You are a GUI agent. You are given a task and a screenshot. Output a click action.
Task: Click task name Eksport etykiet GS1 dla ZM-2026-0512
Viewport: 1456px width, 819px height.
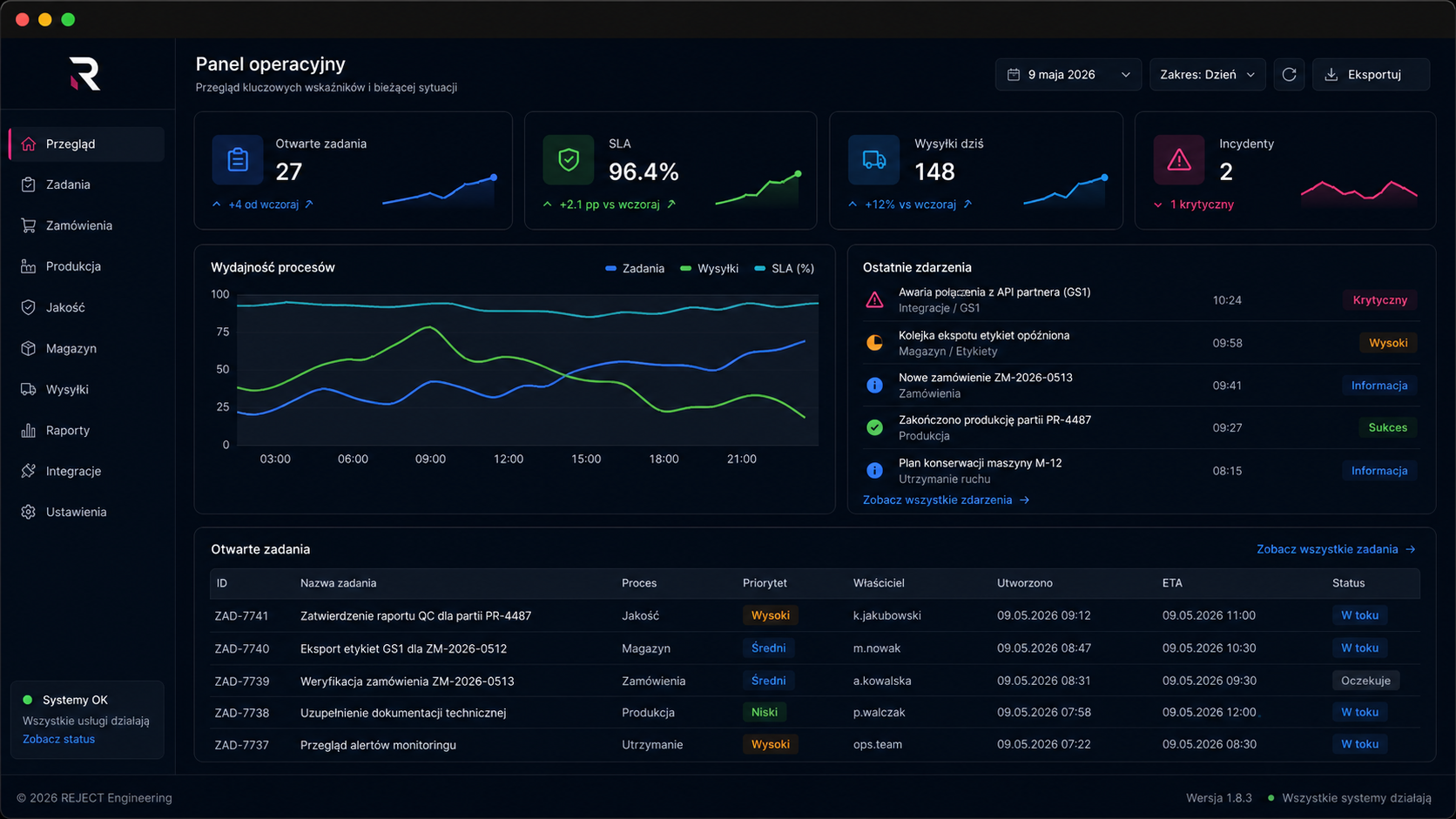(403, 648)
